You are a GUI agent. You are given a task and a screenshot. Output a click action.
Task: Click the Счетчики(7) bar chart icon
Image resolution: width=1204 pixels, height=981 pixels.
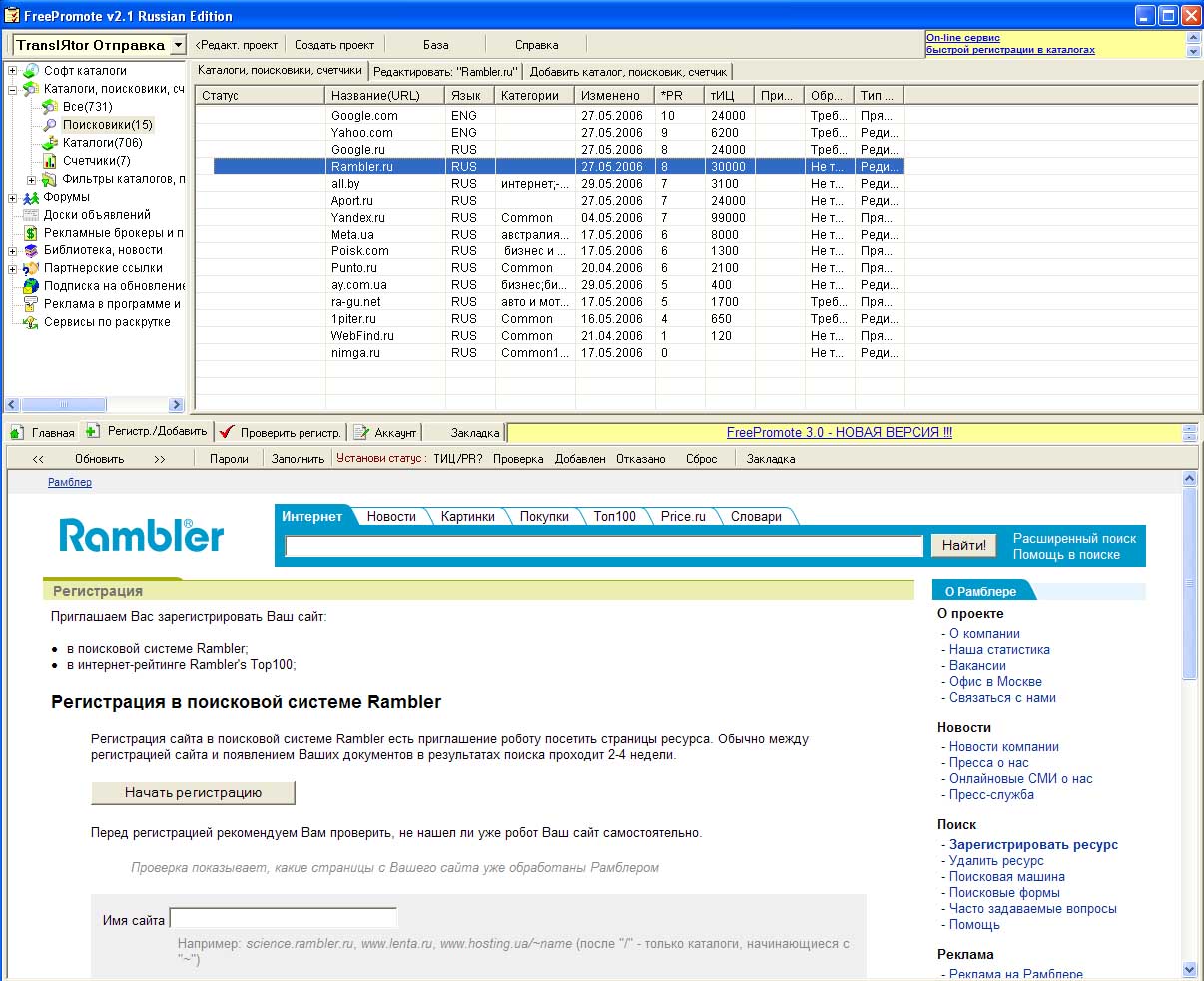pos(50,161)
